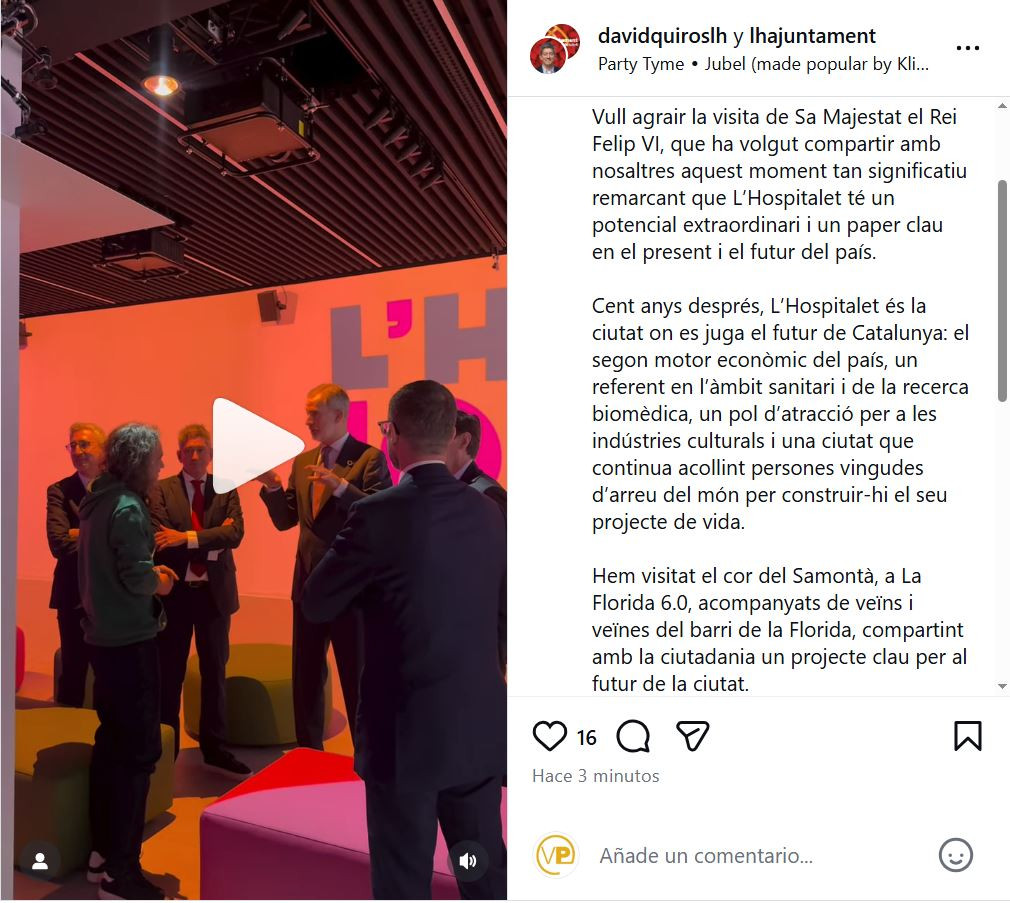Open comments via speech bubble icon

click(x=633, y=736)
